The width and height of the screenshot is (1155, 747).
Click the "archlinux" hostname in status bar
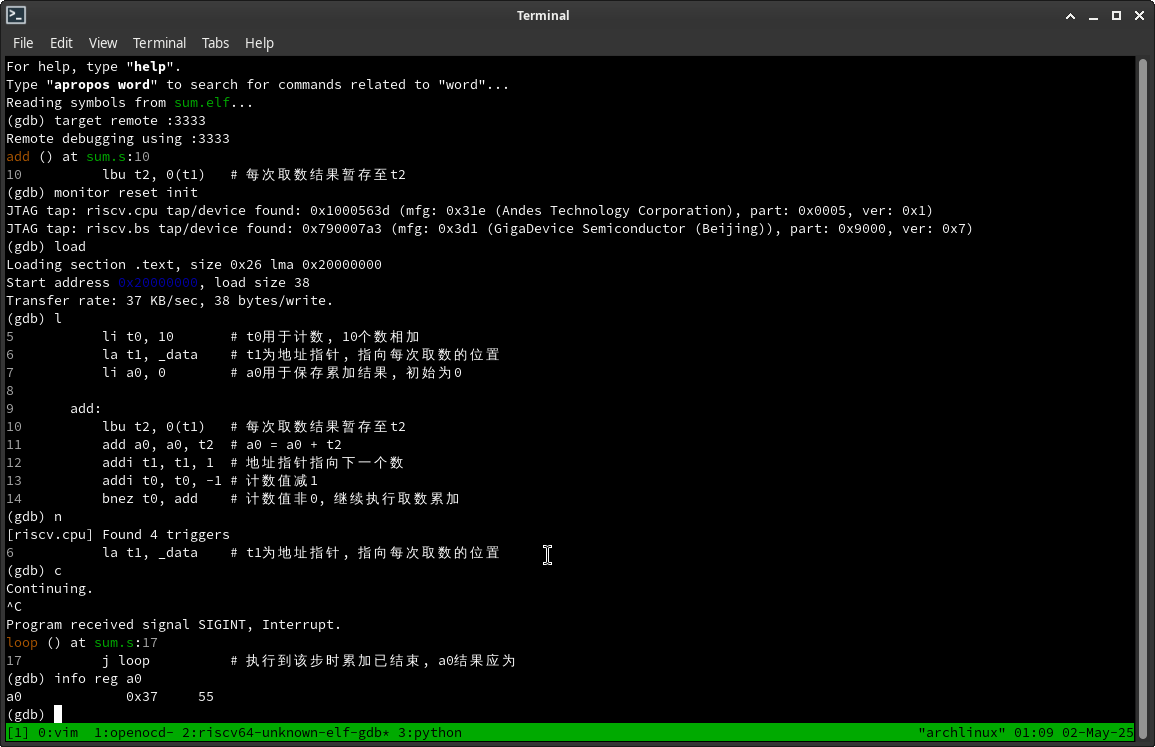[961, 733]
